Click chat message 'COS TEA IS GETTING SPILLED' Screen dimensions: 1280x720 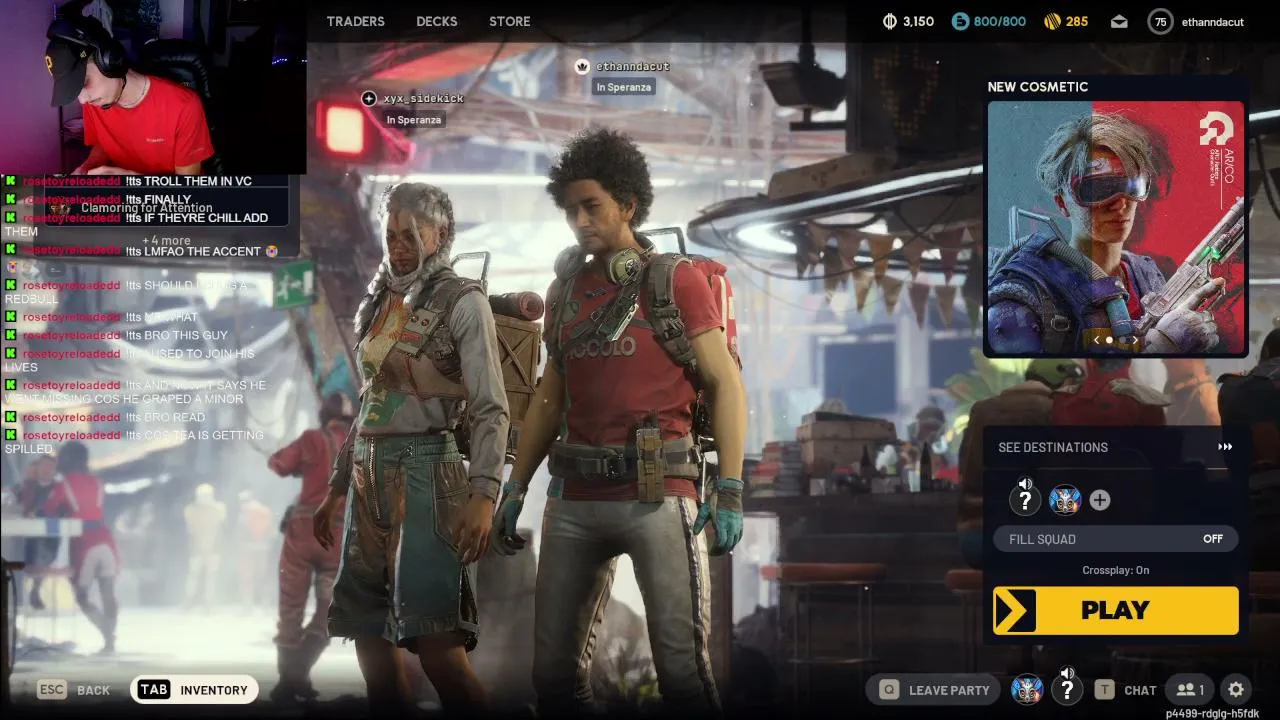click(x=134, y=442)
